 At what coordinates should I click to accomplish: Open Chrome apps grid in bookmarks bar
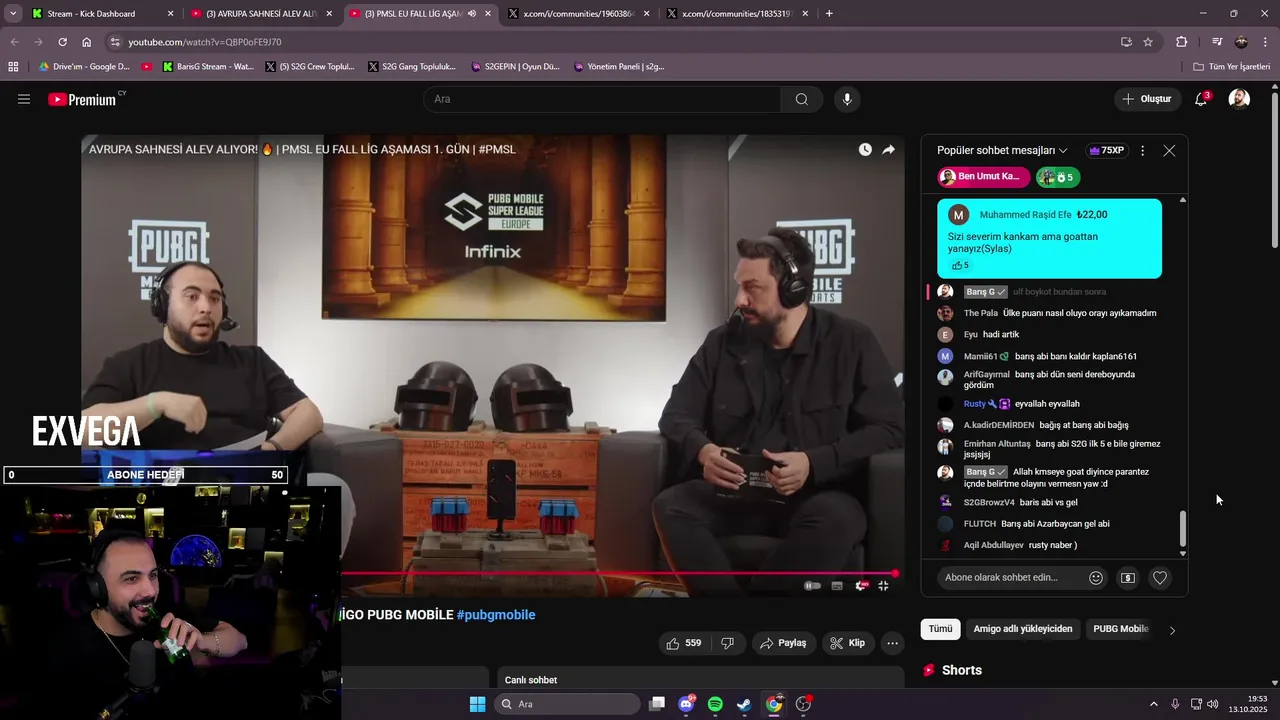[x=13, y=67]
